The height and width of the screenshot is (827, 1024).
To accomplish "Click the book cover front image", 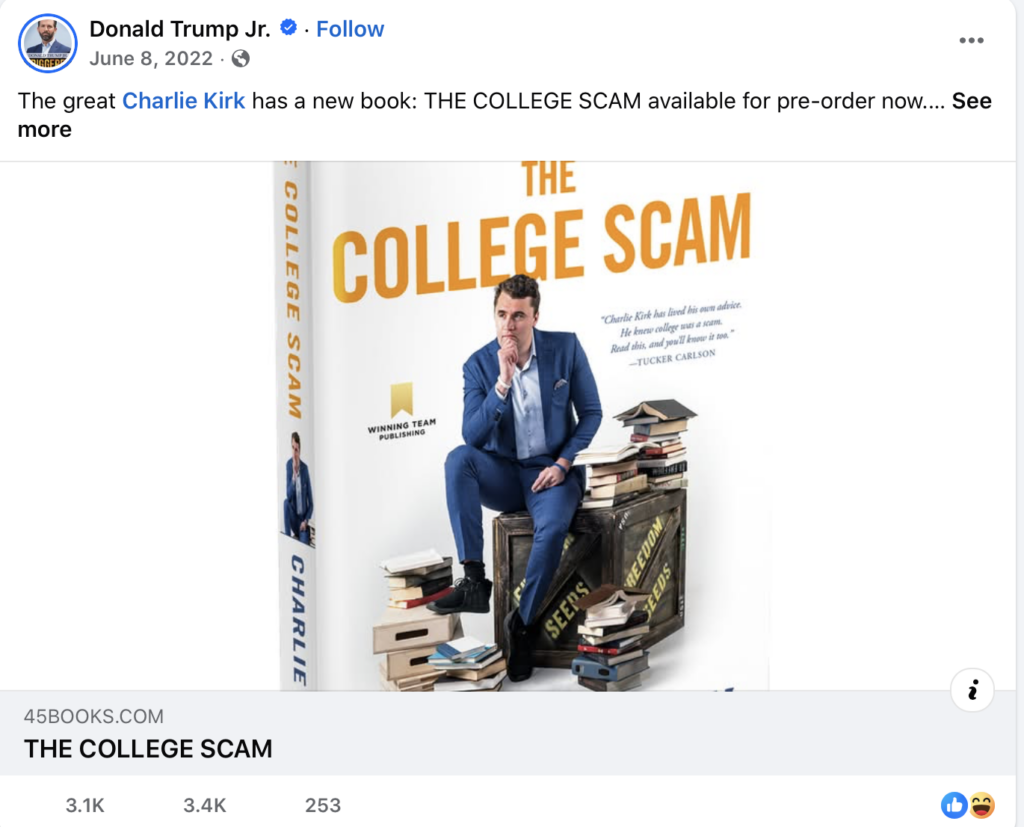I will 540,430.
